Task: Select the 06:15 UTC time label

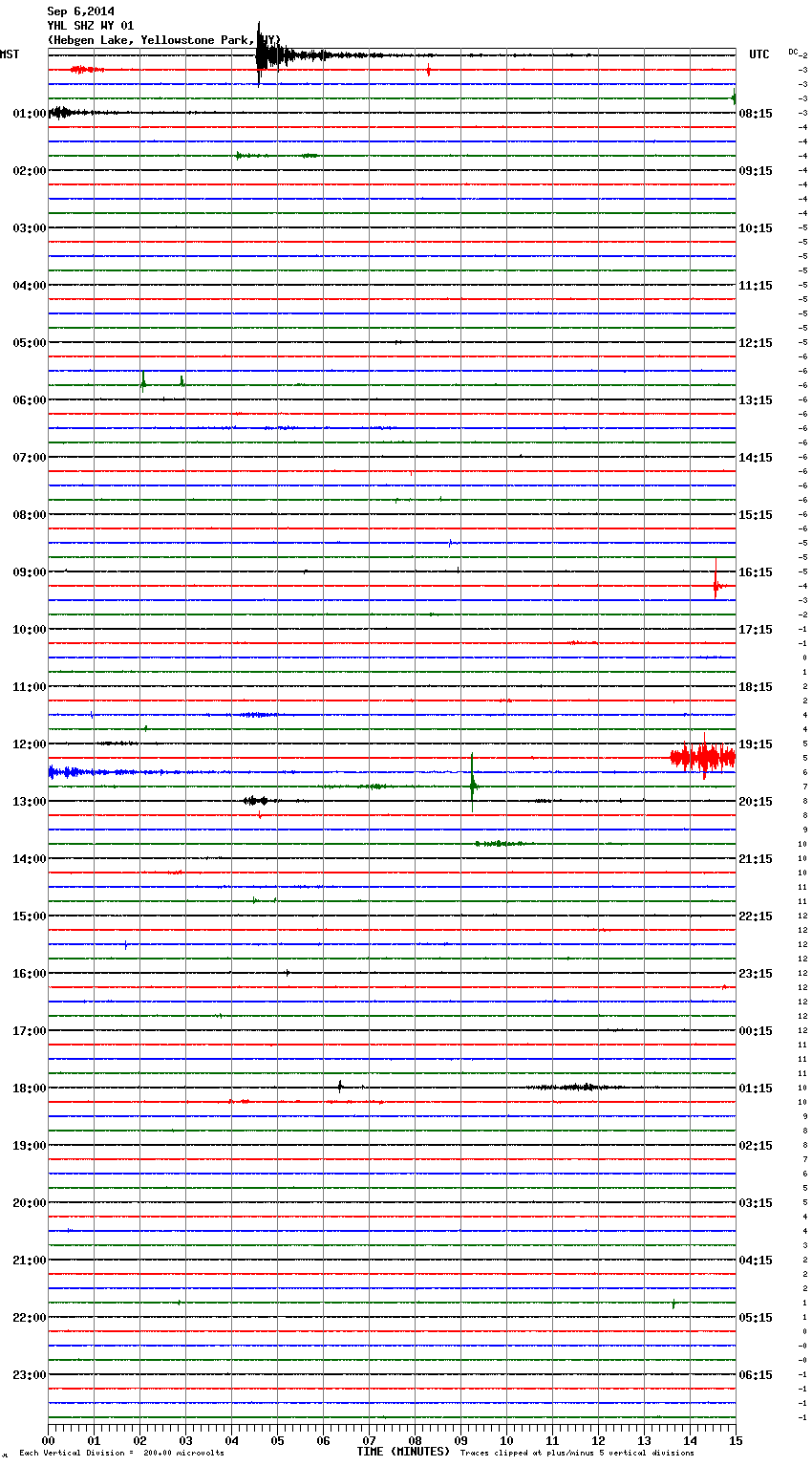Action: pos(756,1375)
